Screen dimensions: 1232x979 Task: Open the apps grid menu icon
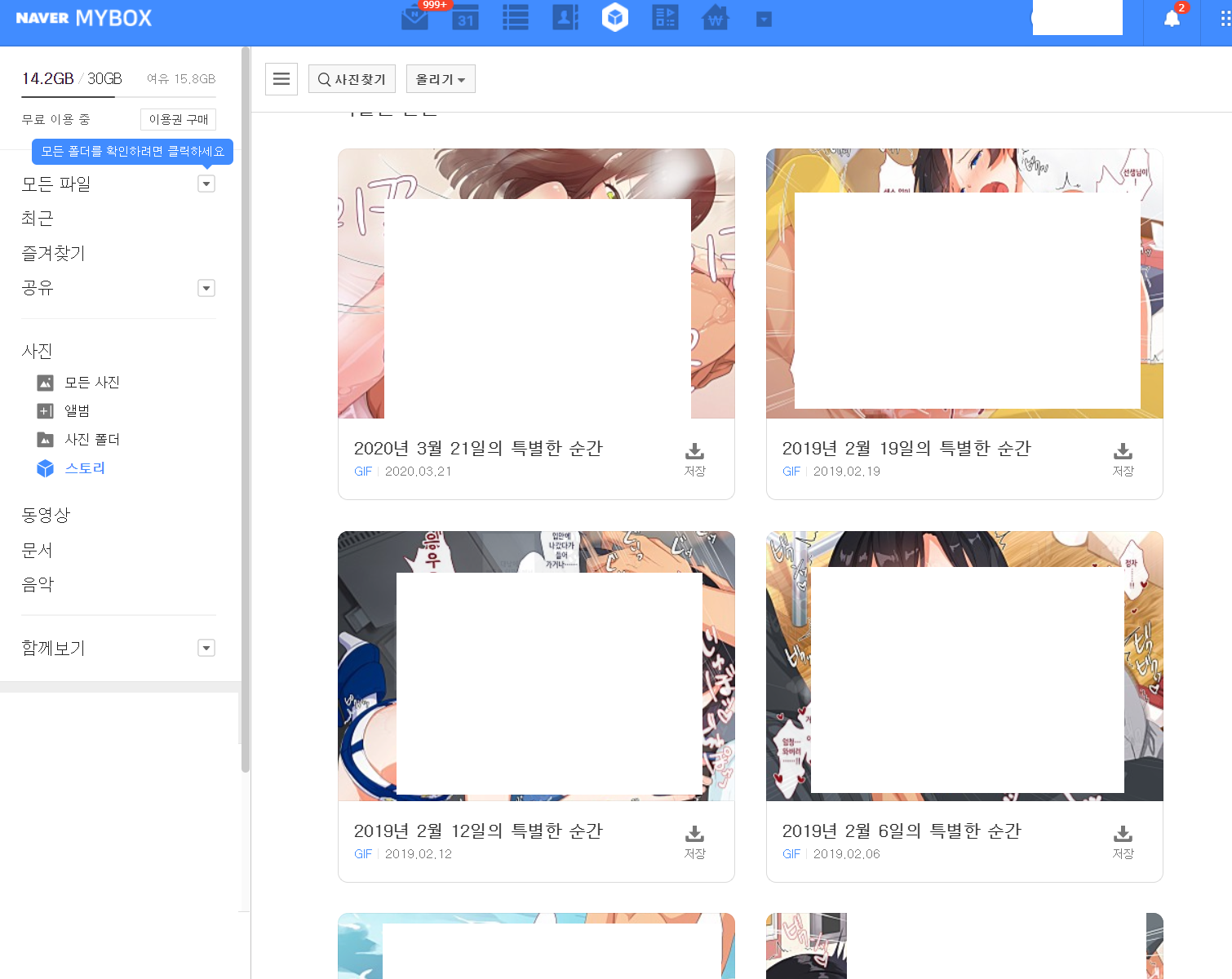(1225, 20)
